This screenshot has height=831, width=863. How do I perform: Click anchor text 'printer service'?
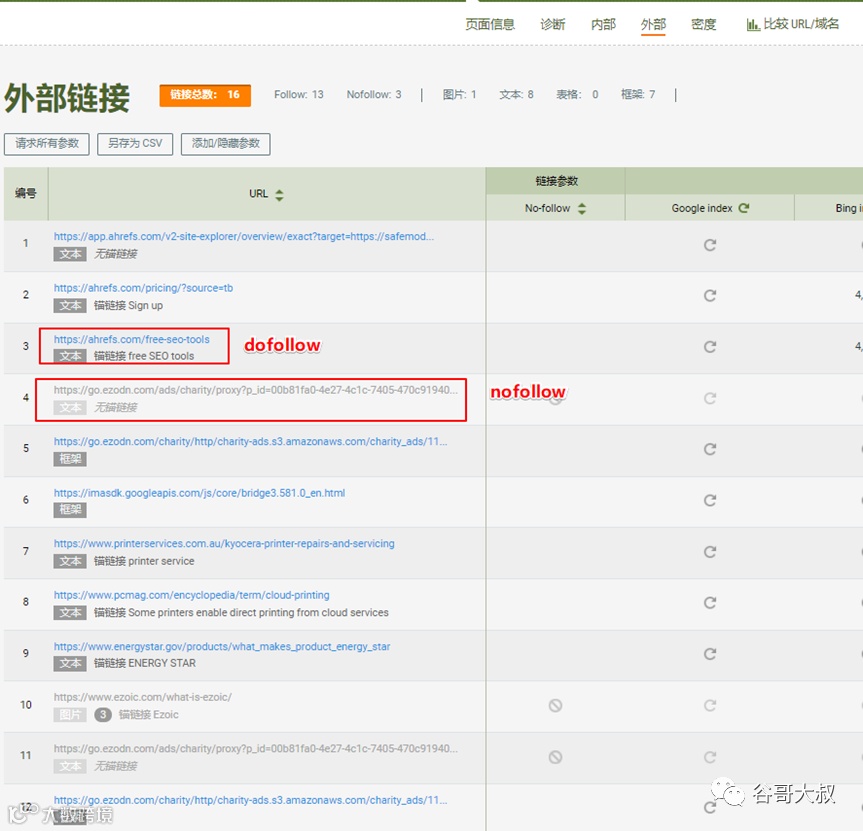(161, 561)
